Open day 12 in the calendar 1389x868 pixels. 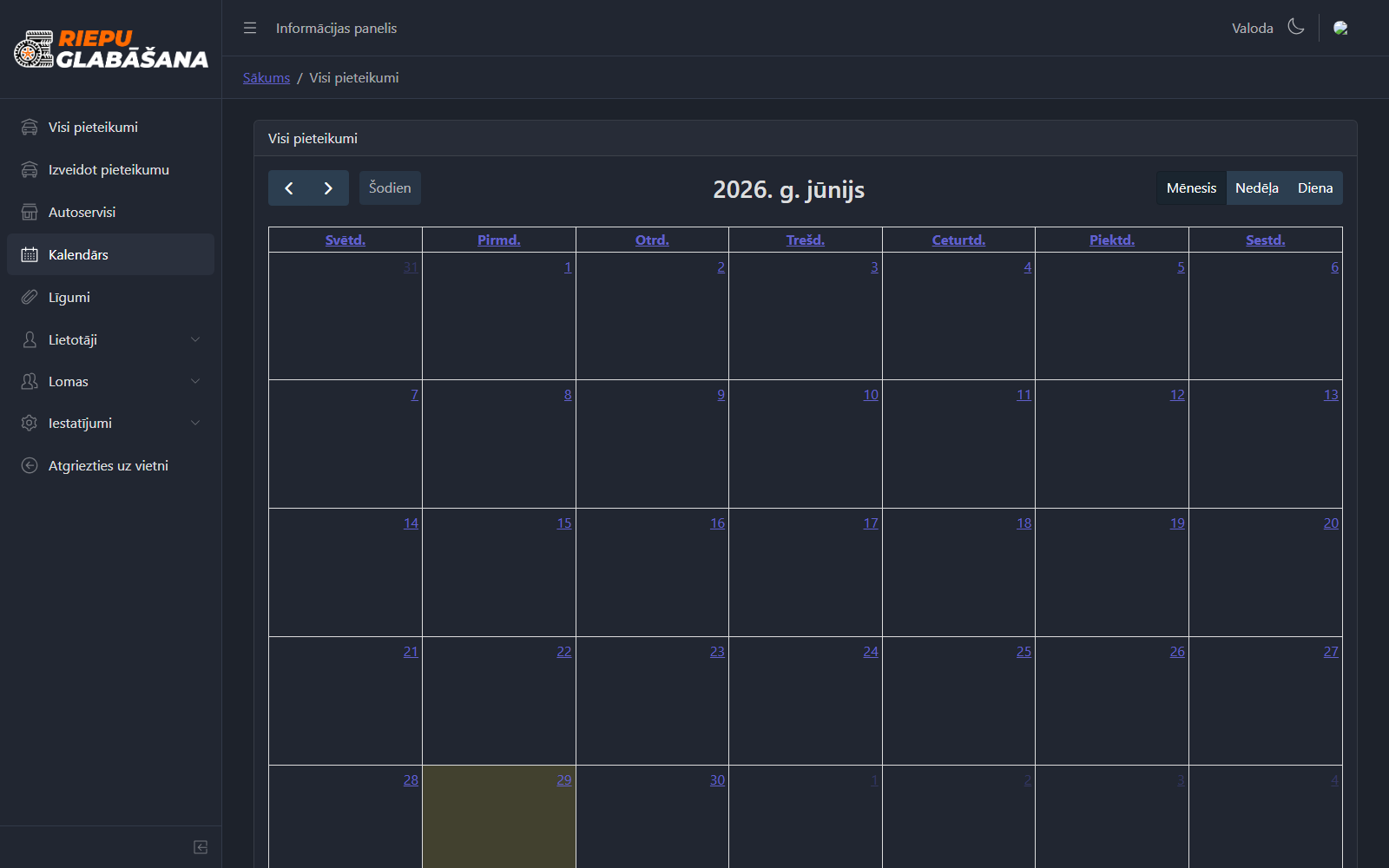click(x=1177, y=395)
